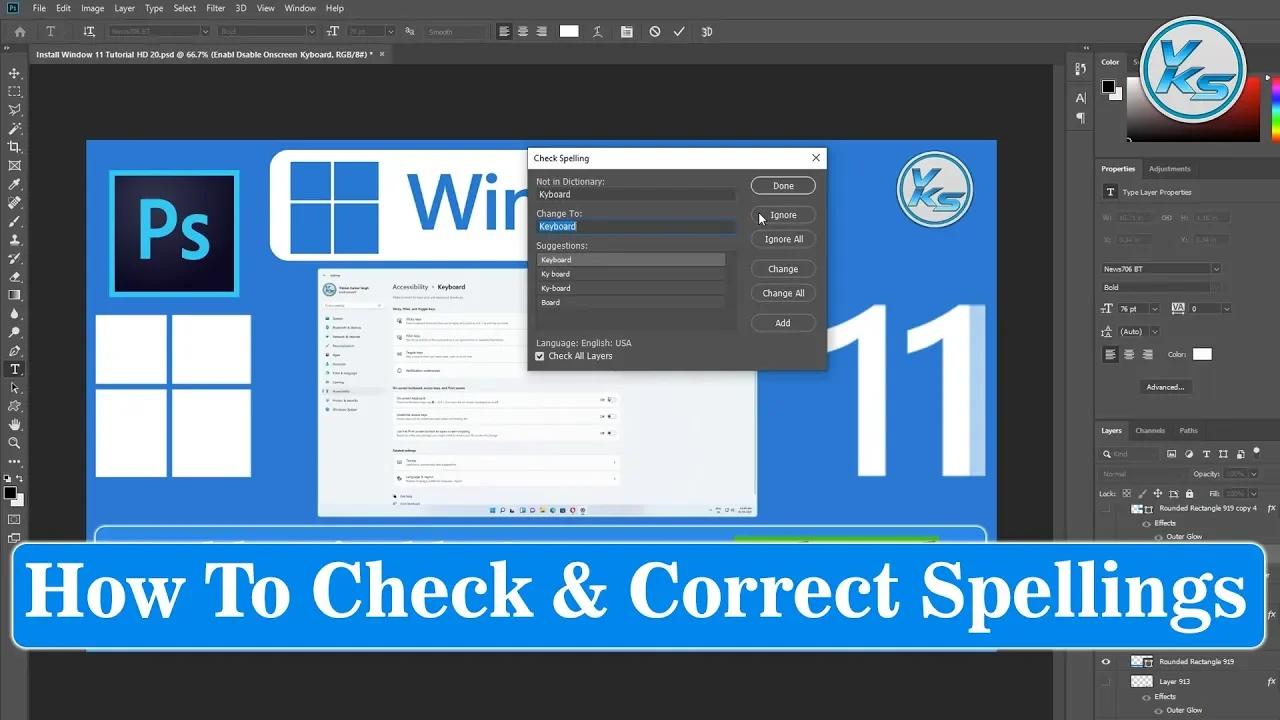Commit text edits with the checkmark icon
This screenshot has width=1280, height=720.
pos(680,32)
